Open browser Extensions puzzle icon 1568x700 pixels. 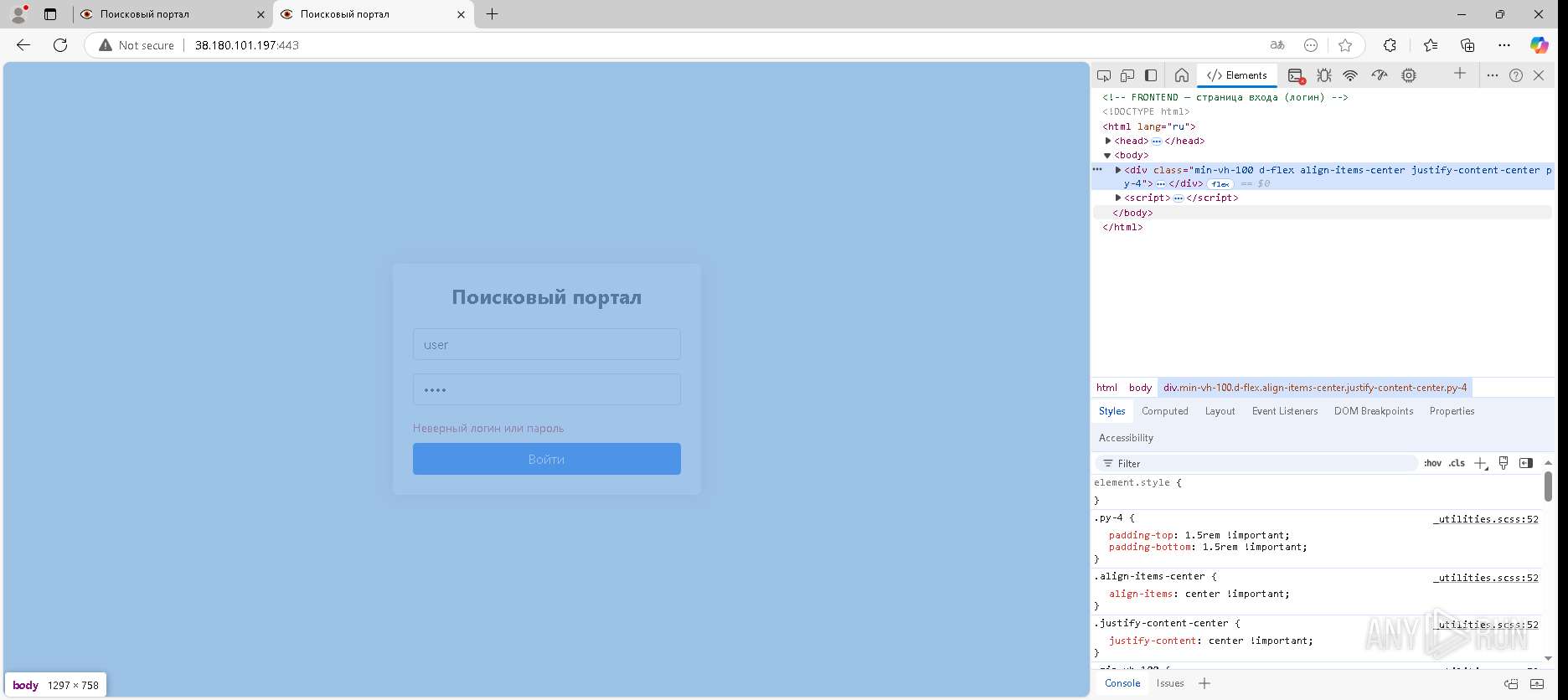pos(1390,45)
